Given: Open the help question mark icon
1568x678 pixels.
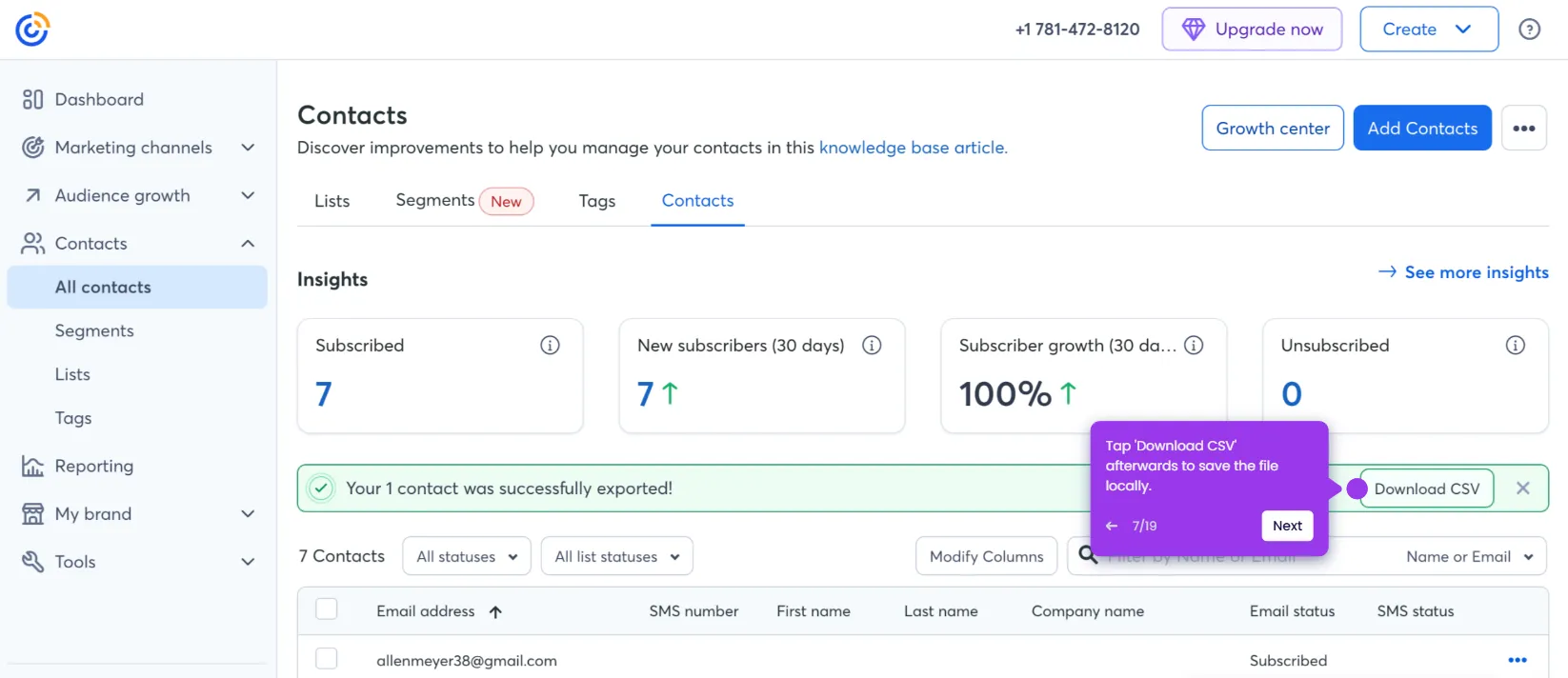Looking at the screenshot, I should pos(1529,30).
